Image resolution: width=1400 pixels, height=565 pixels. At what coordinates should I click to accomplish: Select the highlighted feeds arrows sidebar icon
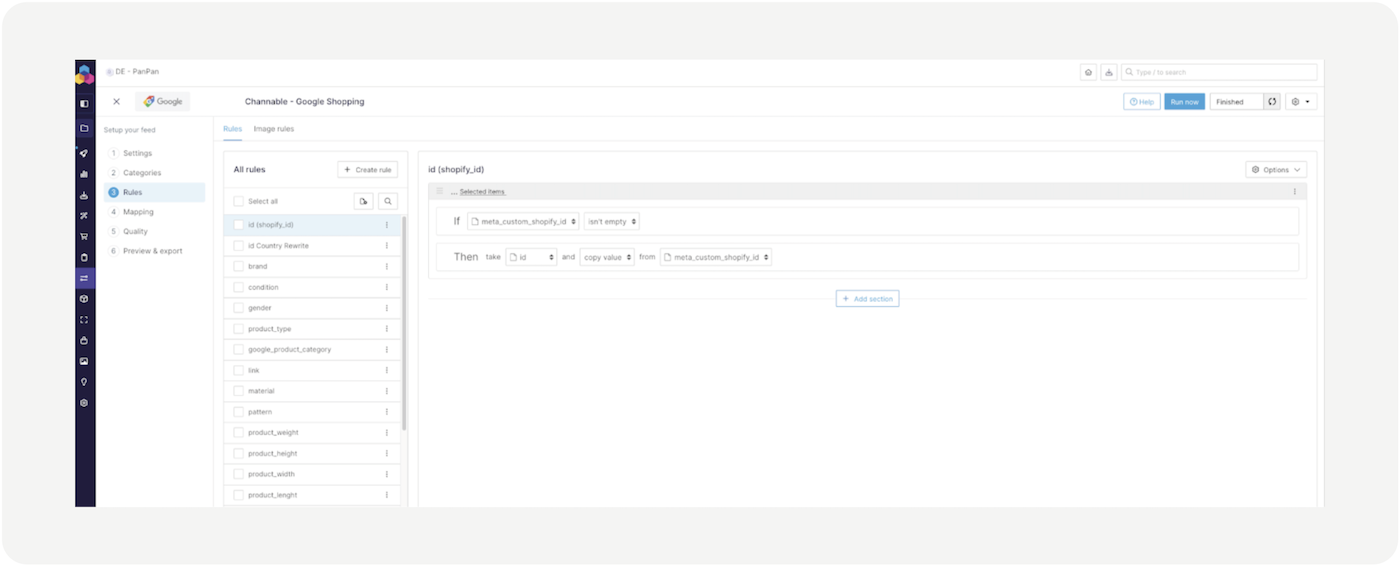[x=85, y=278]
